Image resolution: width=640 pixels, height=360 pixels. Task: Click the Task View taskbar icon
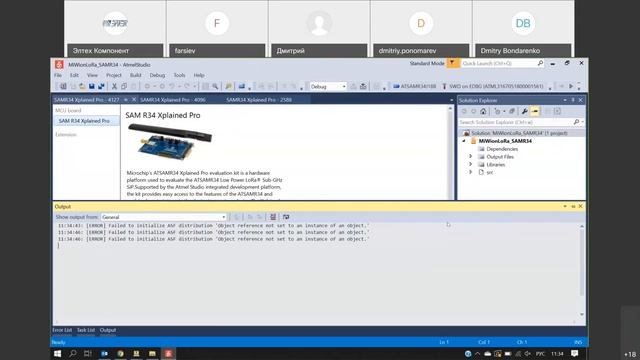[87, 353]
